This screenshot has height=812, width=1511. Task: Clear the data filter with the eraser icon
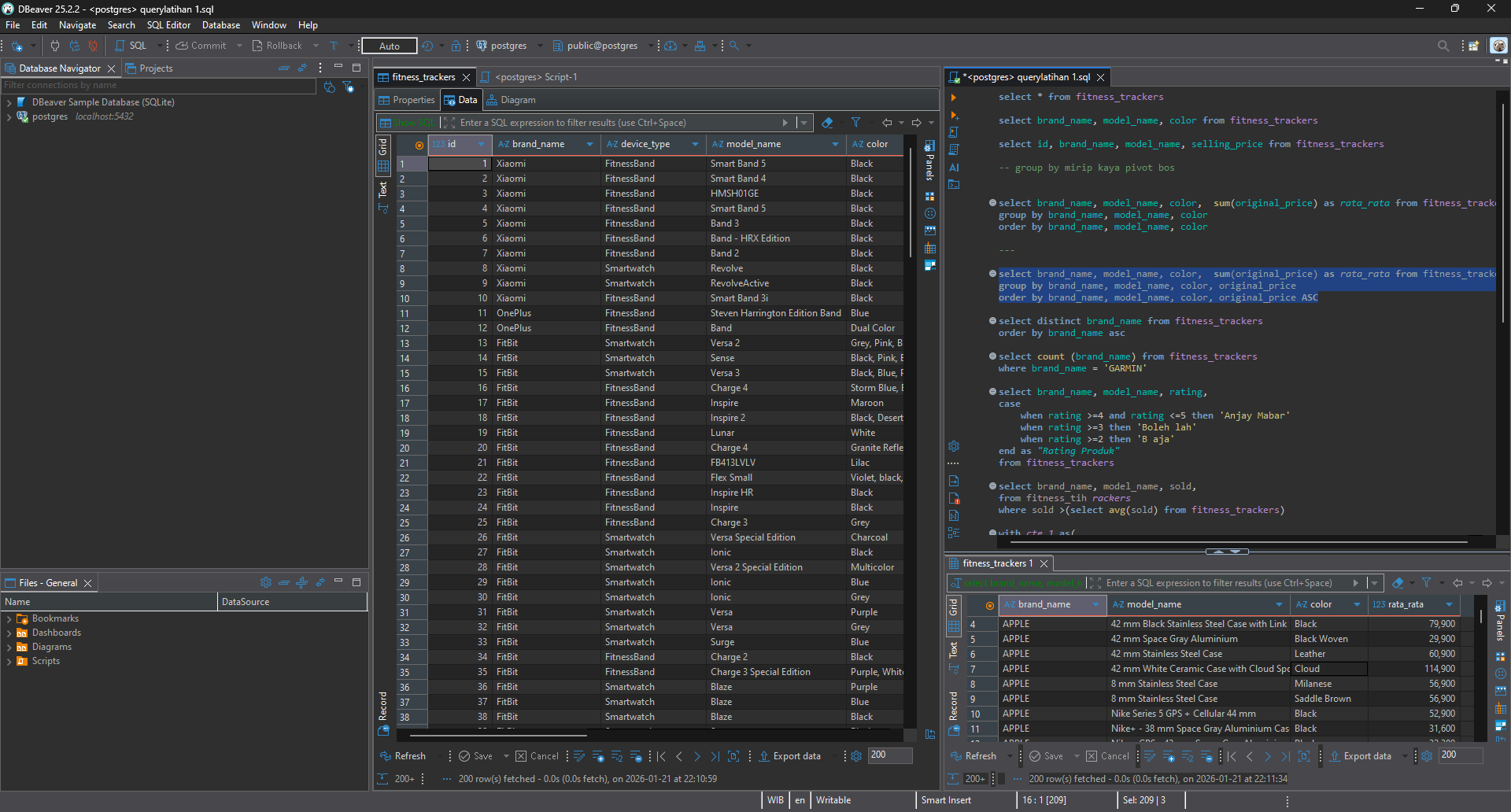tap(828, 123)
